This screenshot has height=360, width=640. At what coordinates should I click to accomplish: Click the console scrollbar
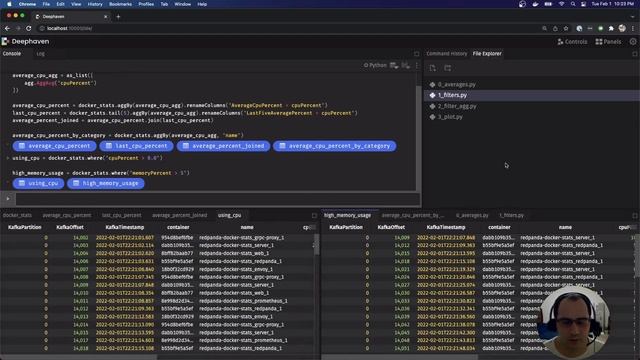[x=418, y=137]
